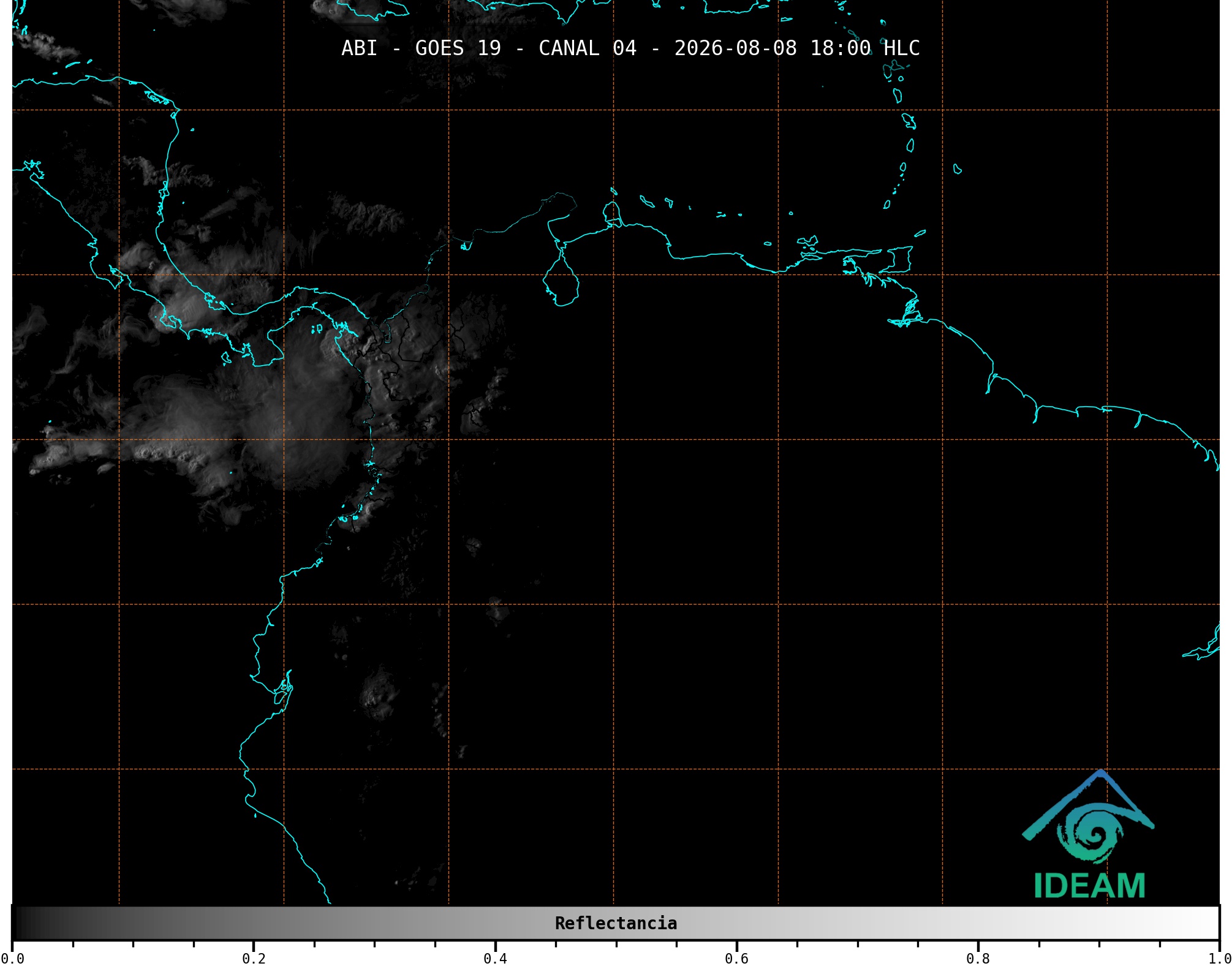Click the 1.0 colorbar tick label
Viewport: 1232px width, 966px height.
tap(1219, 959)
